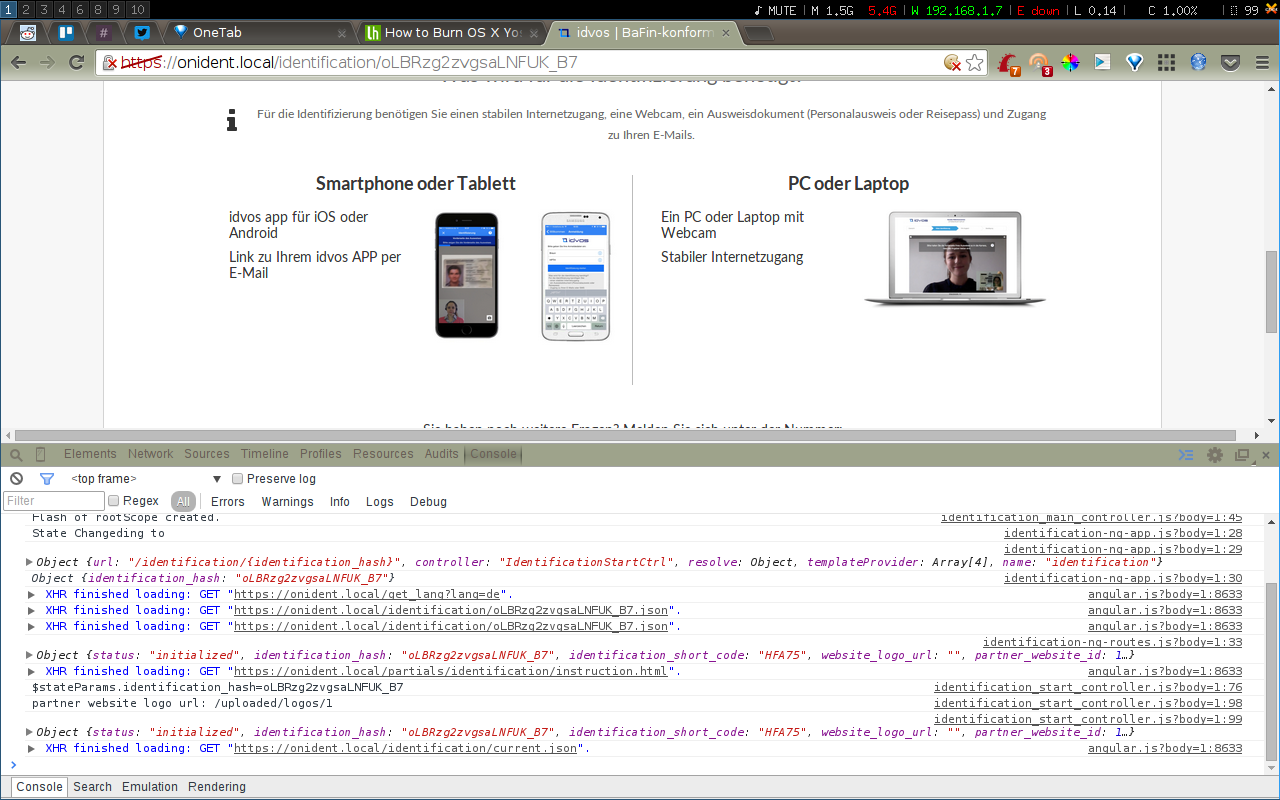Switch to the Audits panel
This screenshot has width=1280, height=800.
442,454
